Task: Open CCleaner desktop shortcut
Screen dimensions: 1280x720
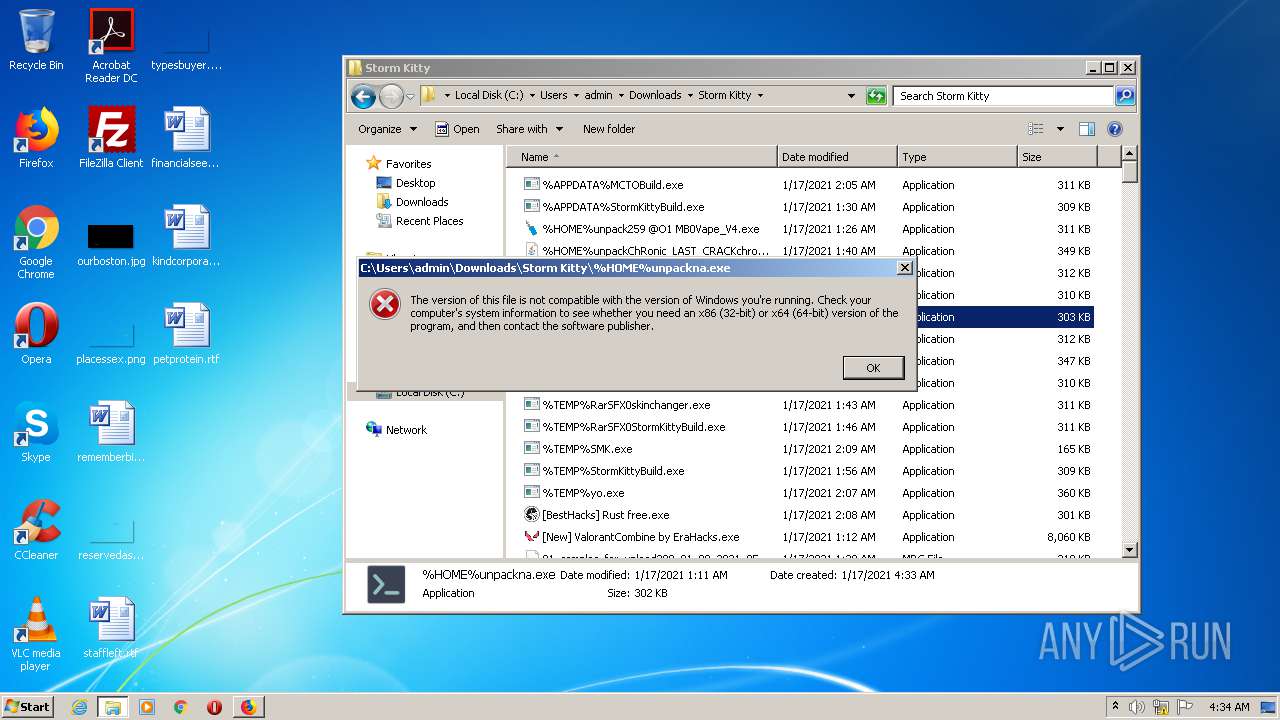Action: (36, 530)
